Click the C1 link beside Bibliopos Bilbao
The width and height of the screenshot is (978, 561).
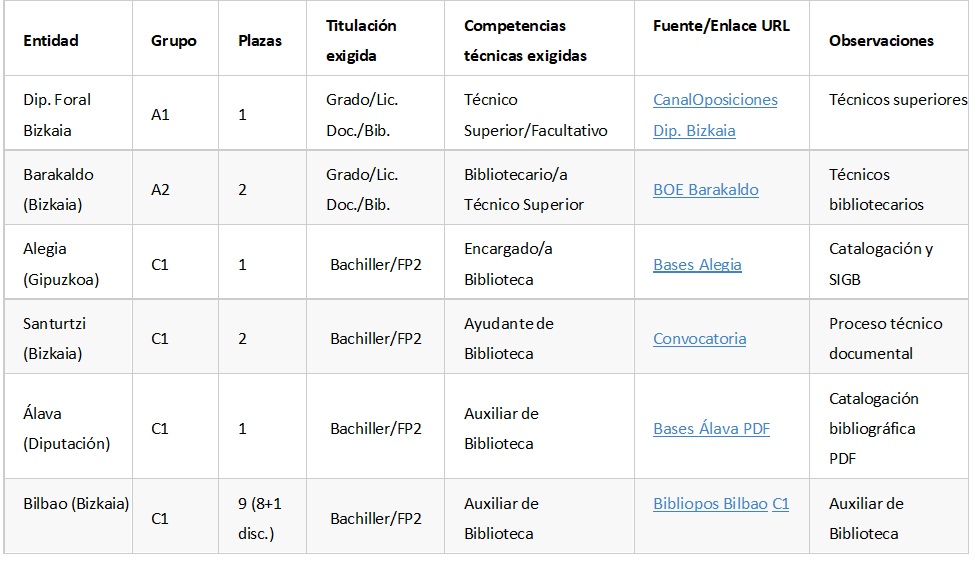click(x=780, y=504)
